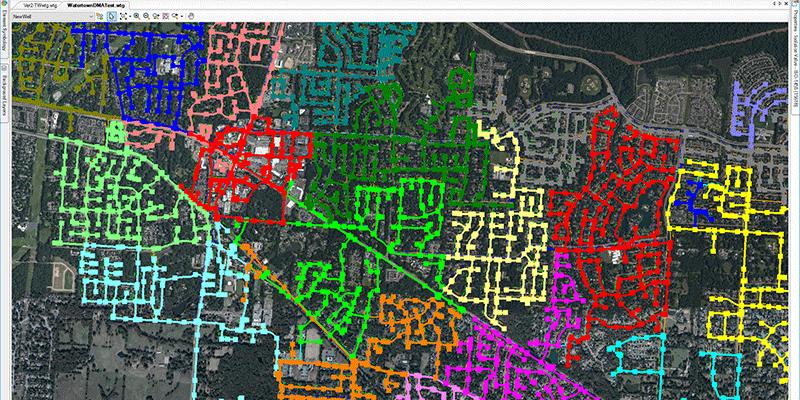Image resolution: width=800 pixels, height=400 pixels.
Task: Click the Zoom In magnifier icon
Action: click(x=136, y=17)
